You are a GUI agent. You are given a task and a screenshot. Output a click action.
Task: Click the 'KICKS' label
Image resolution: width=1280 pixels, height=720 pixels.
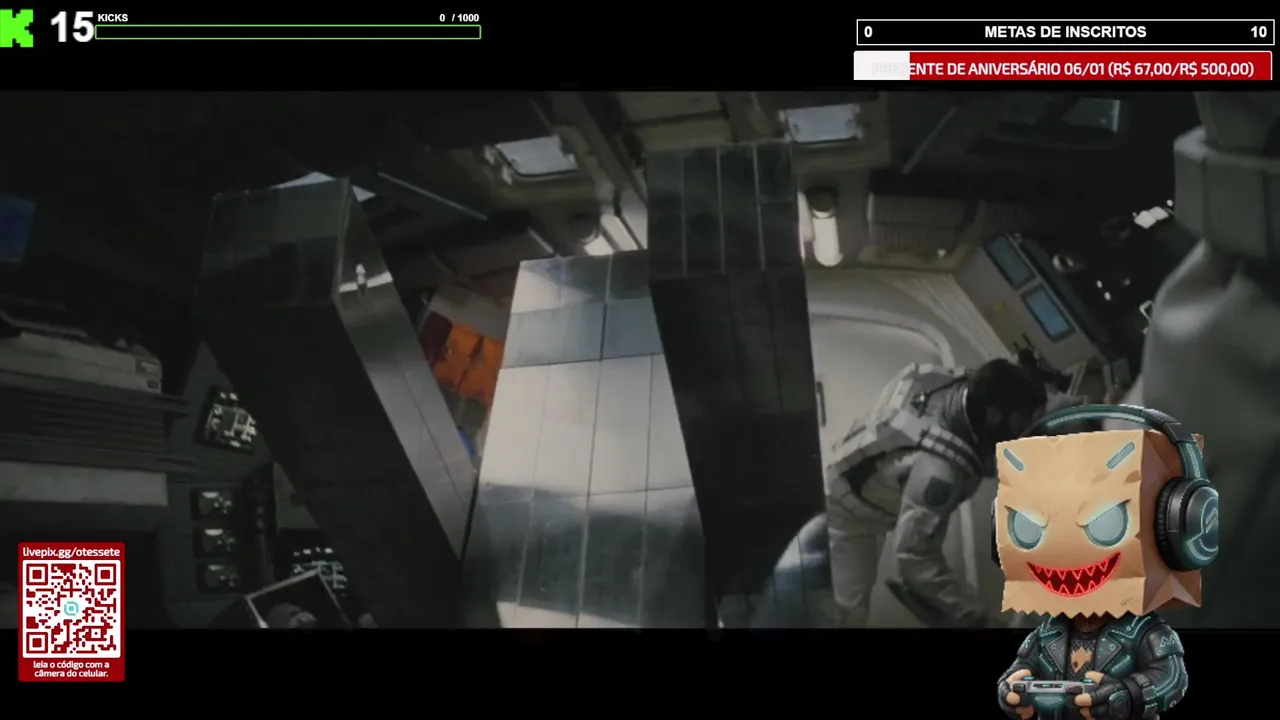pyautogui.click(x=113, y=18)
